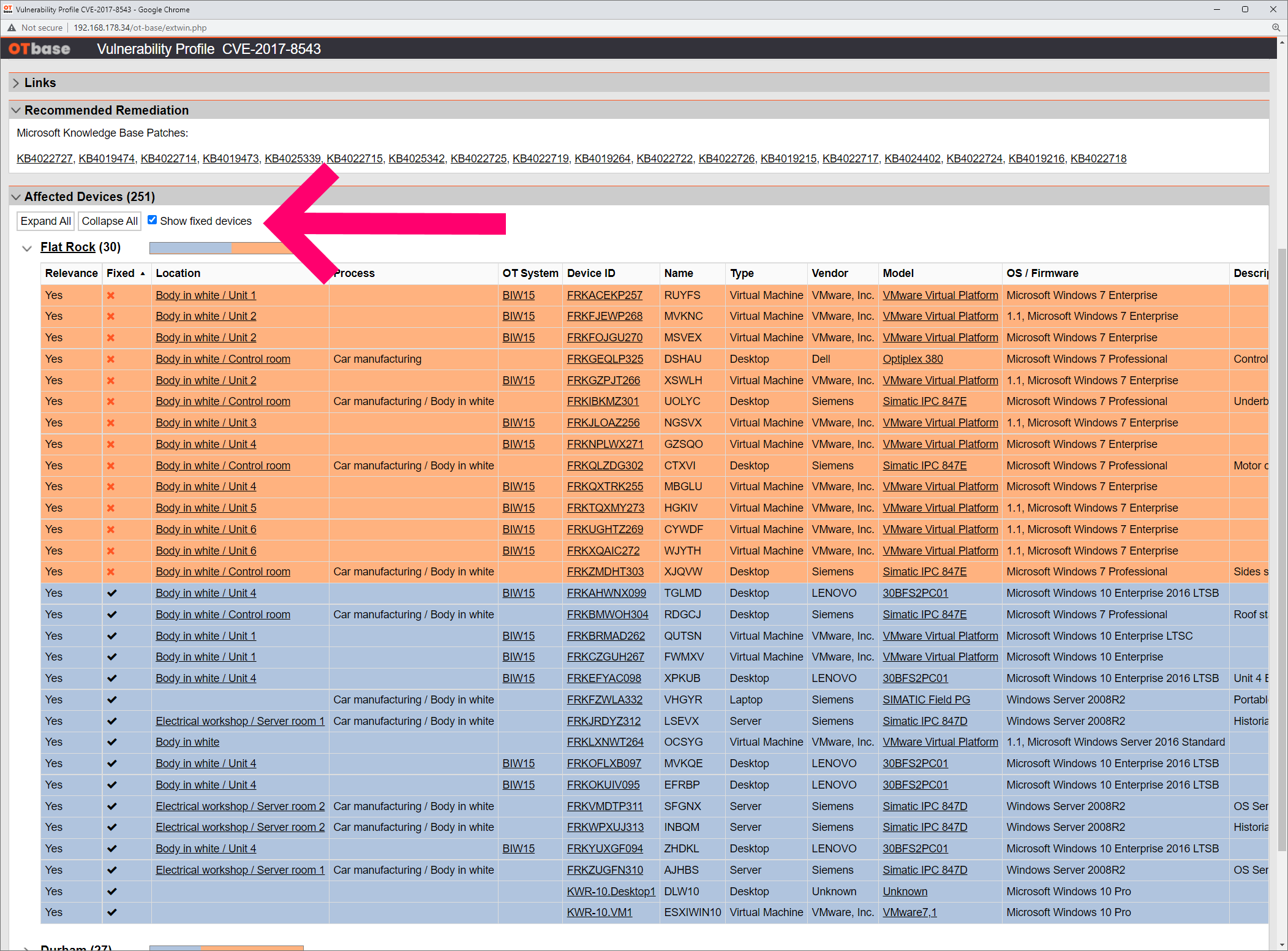Click the vertical page scrollbar
The height and width of the screenshot is (951, 1288).
1282,548
